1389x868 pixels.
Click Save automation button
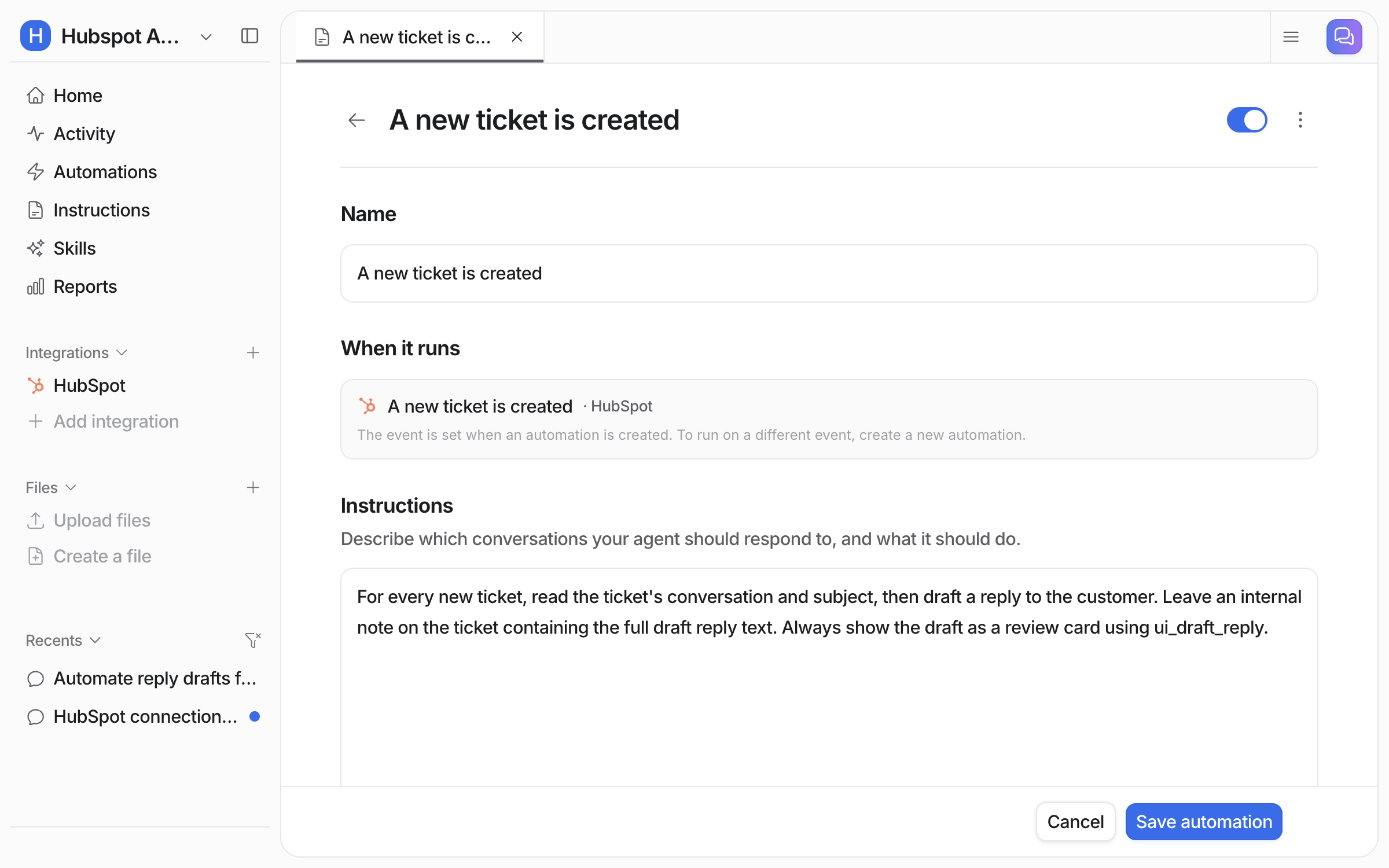[1204, 821]
